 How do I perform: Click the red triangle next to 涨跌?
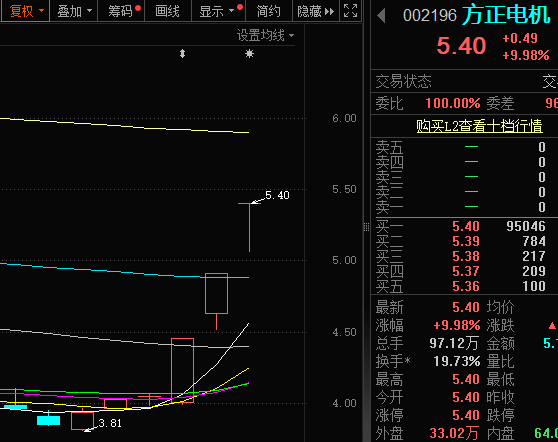click(552, 326)
